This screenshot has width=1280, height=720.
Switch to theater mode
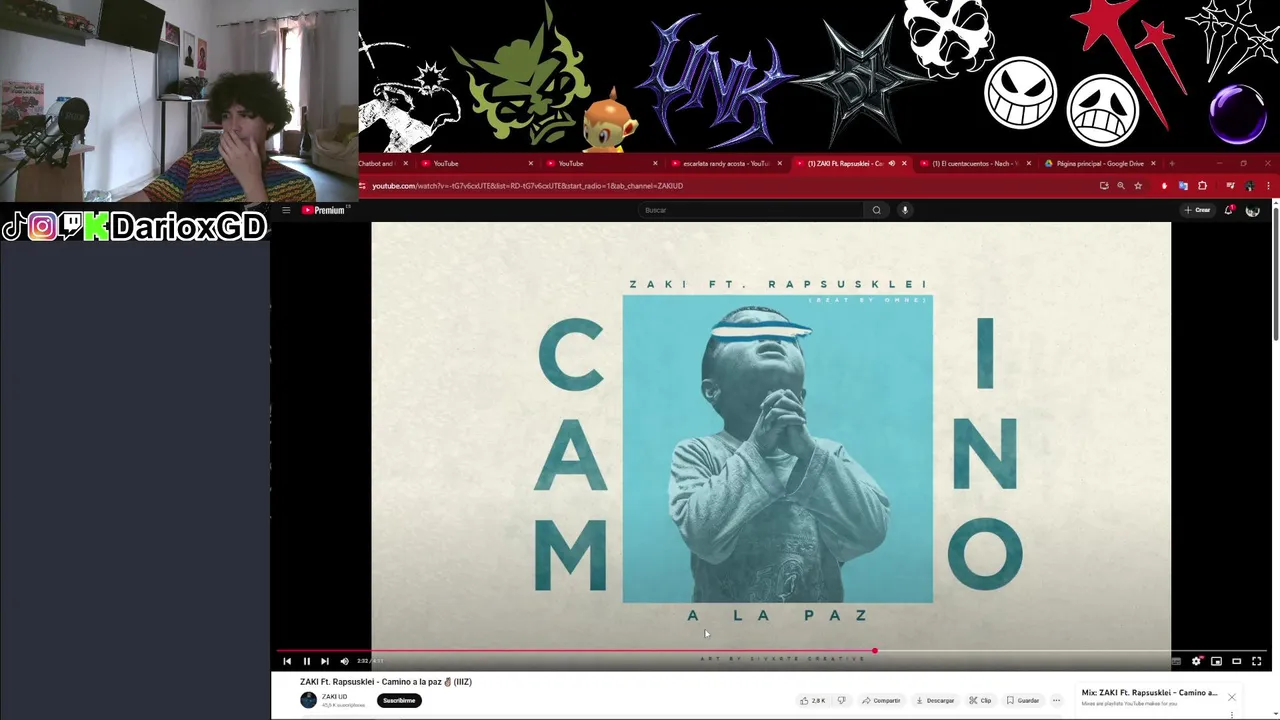point(1236,661)
